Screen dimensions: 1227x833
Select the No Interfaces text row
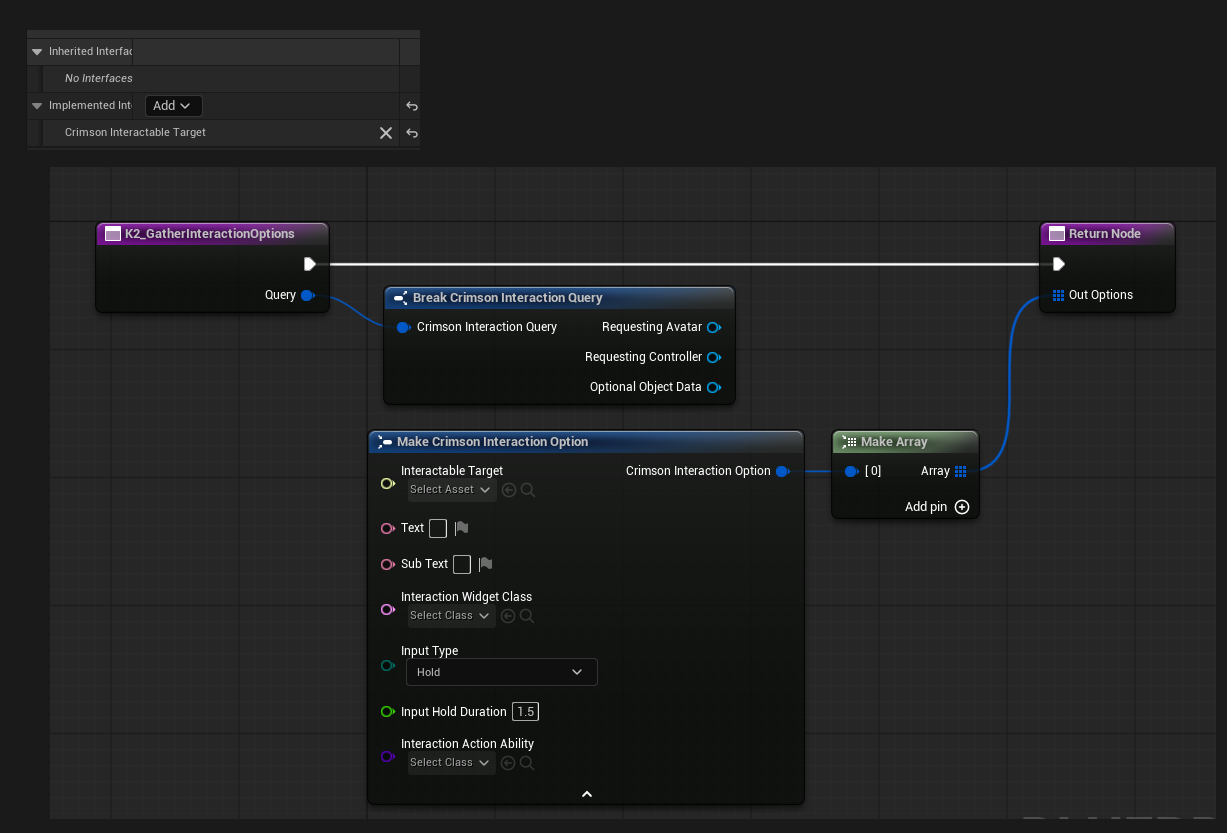(x=98, y=78)
